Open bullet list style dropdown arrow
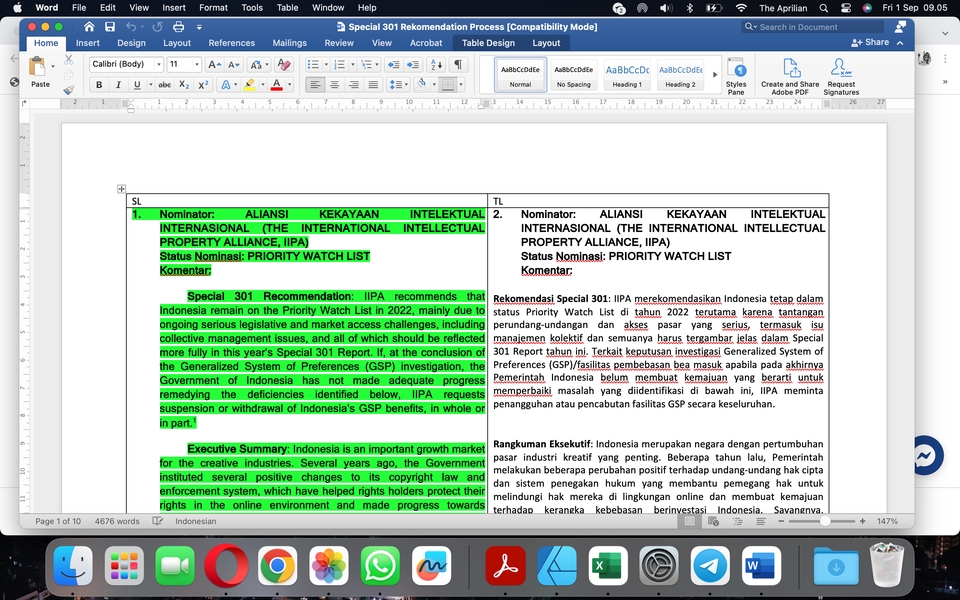The image size is (960, 600). click(326, 64)
